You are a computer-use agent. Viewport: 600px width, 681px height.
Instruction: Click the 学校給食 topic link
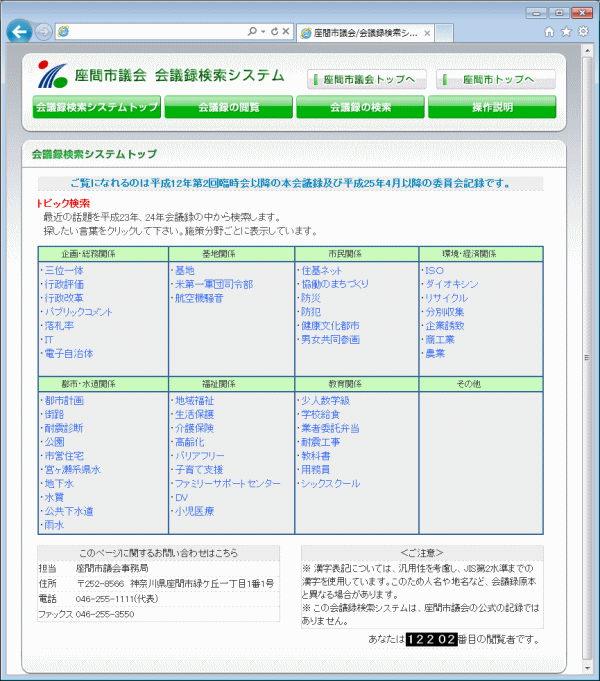point(321,414)
